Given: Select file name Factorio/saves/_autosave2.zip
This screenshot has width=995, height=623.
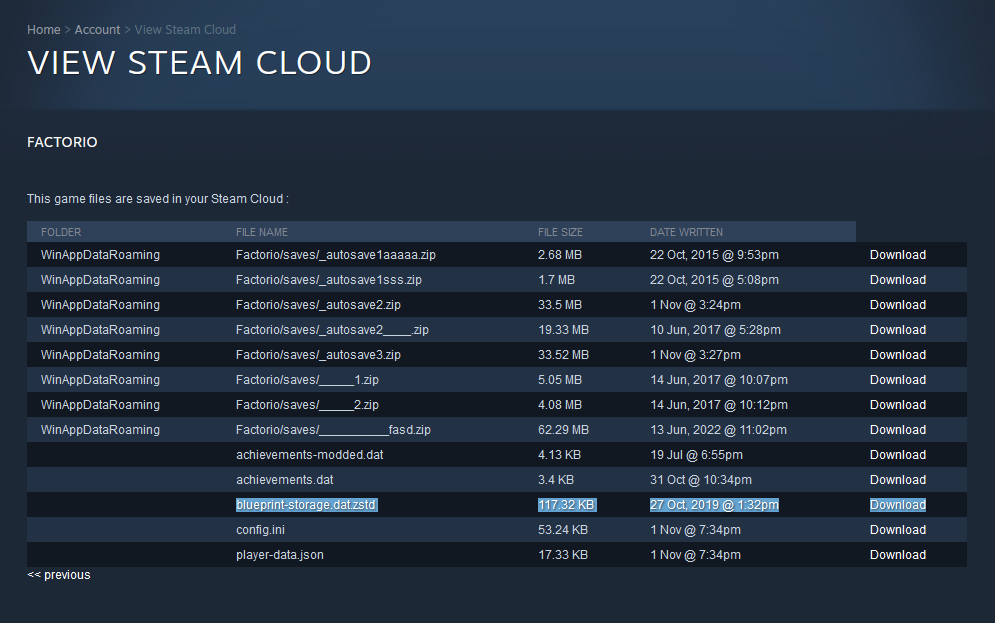Looking at the screenshot, I should coord(318,305).
